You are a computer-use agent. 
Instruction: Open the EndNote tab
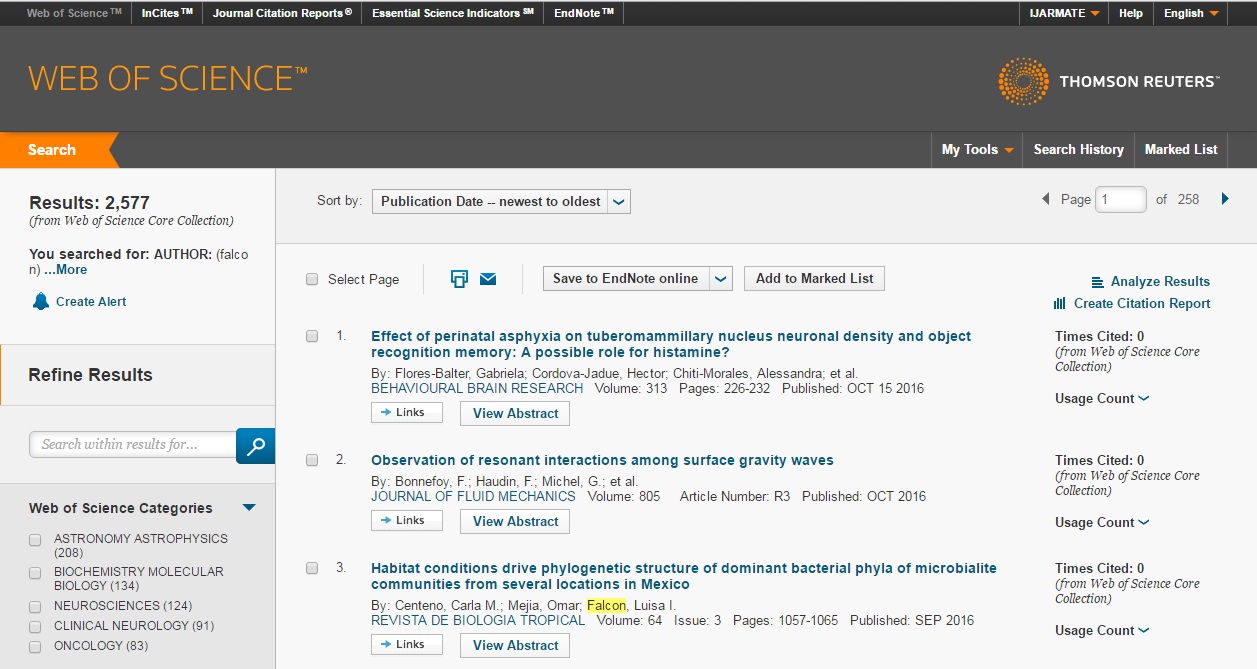[x=584, y=13]
